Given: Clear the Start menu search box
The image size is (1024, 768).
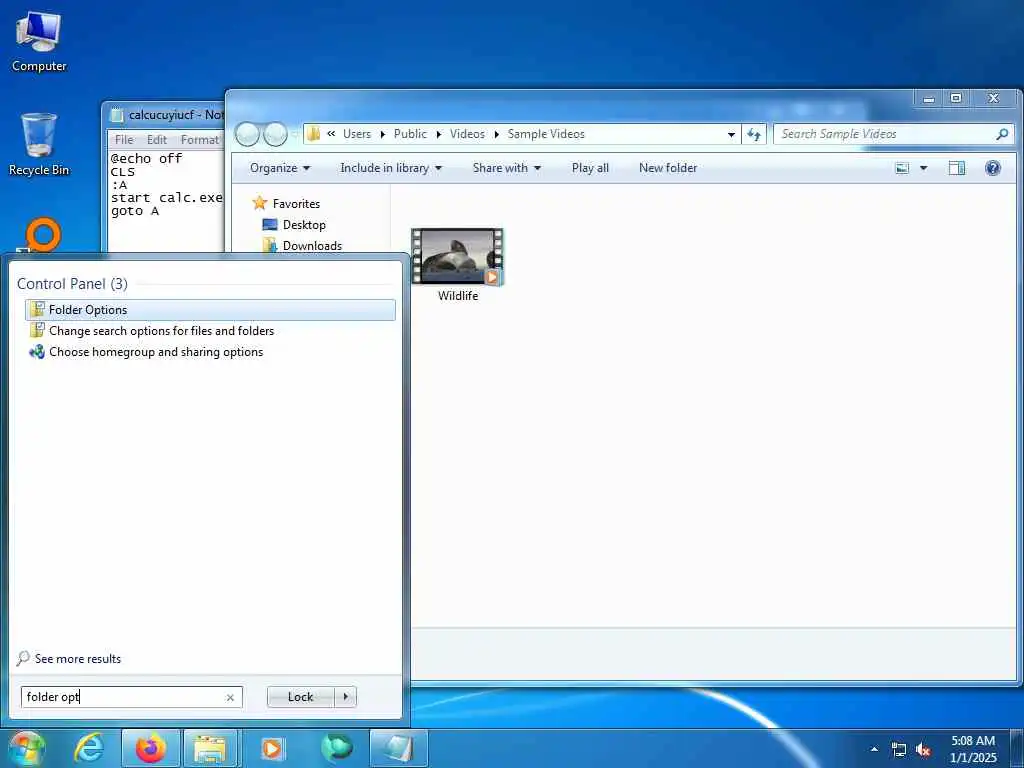Looking at the screenshot, I should pos(230,697).
